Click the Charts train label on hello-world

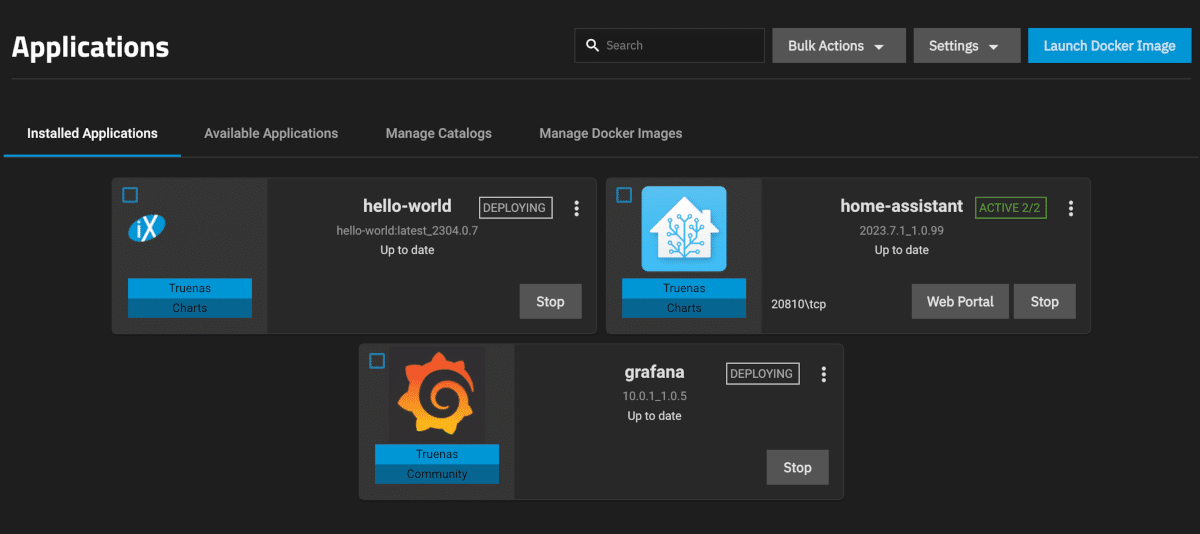190,308
